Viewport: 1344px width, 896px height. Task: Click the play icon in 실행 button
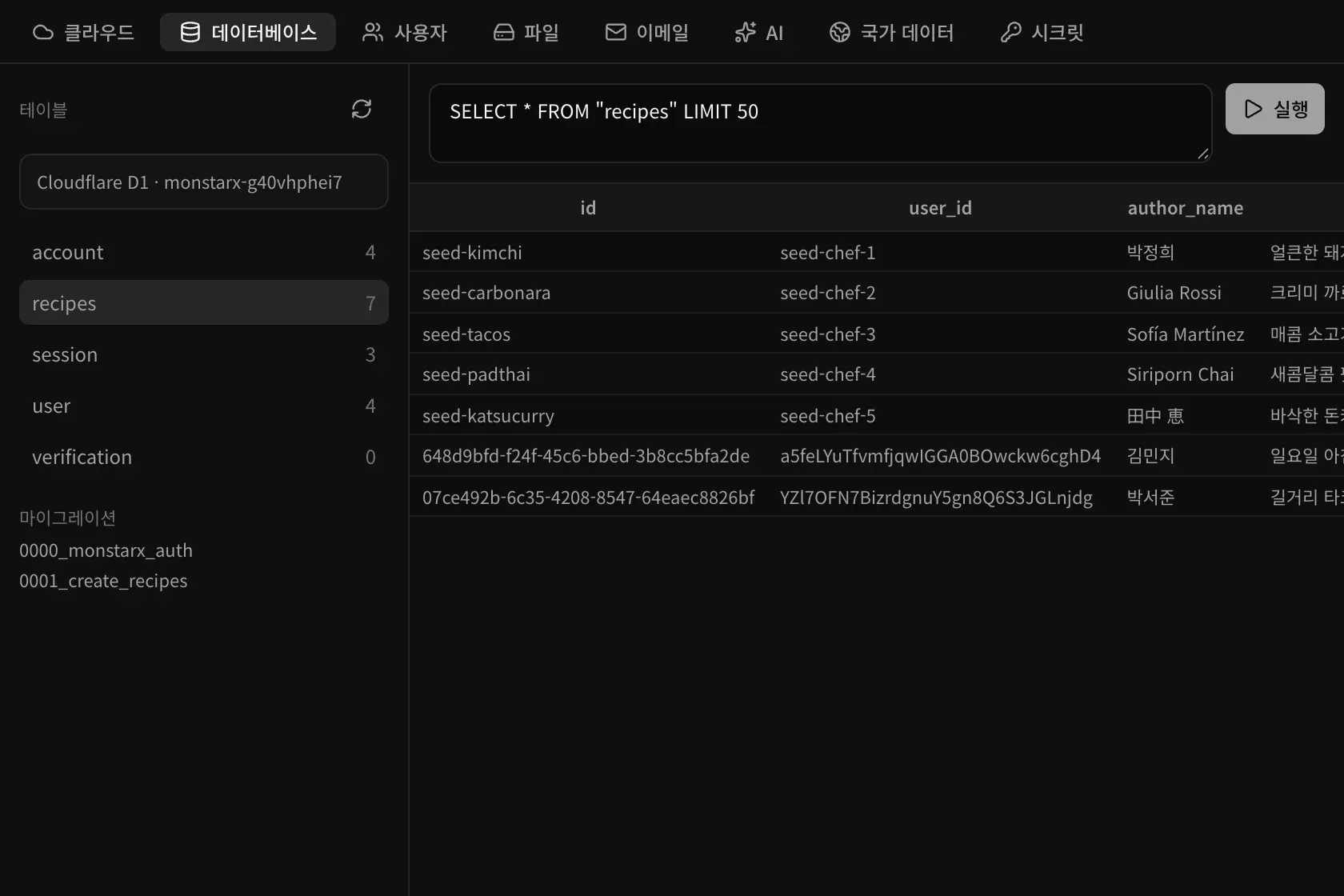[x=1254, y=109]
